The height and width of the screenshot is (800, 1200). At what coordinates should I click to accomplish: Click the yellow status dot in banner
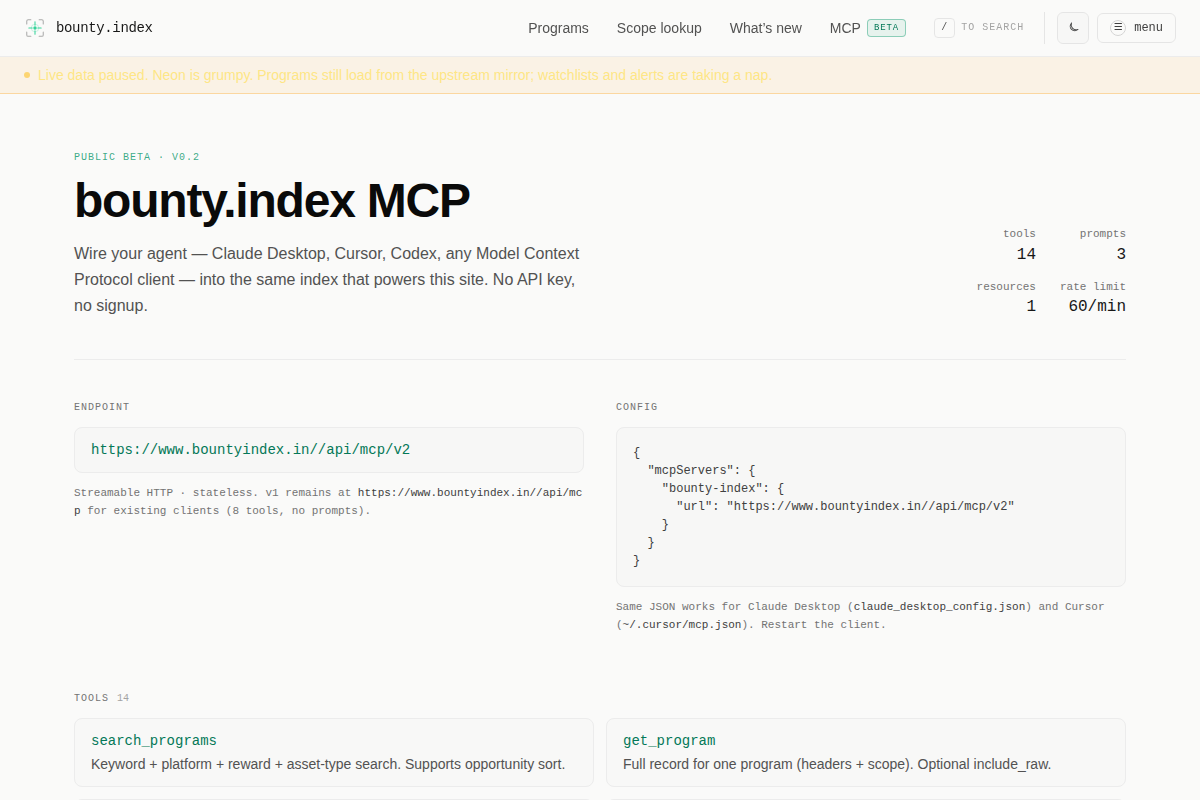pyautogui.click(x=27, y=75)
